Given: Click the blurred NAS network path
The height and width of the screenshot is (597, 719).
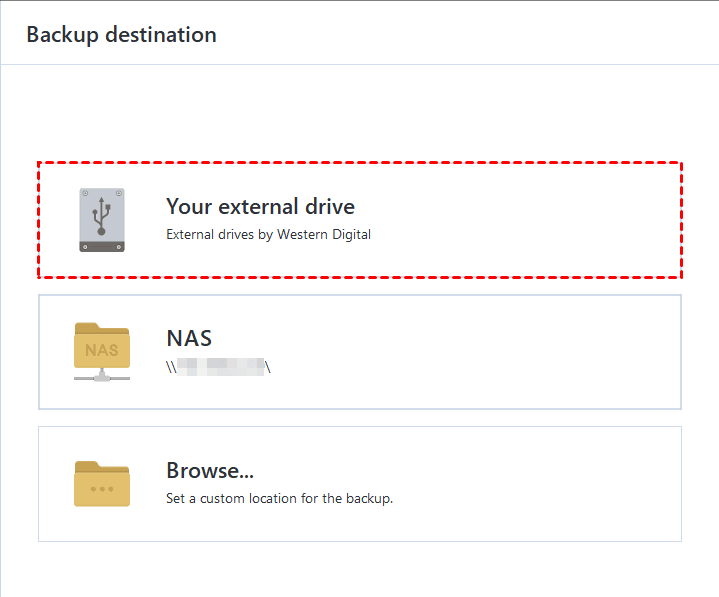Looking at the screenshot, I should pos(219,367).
